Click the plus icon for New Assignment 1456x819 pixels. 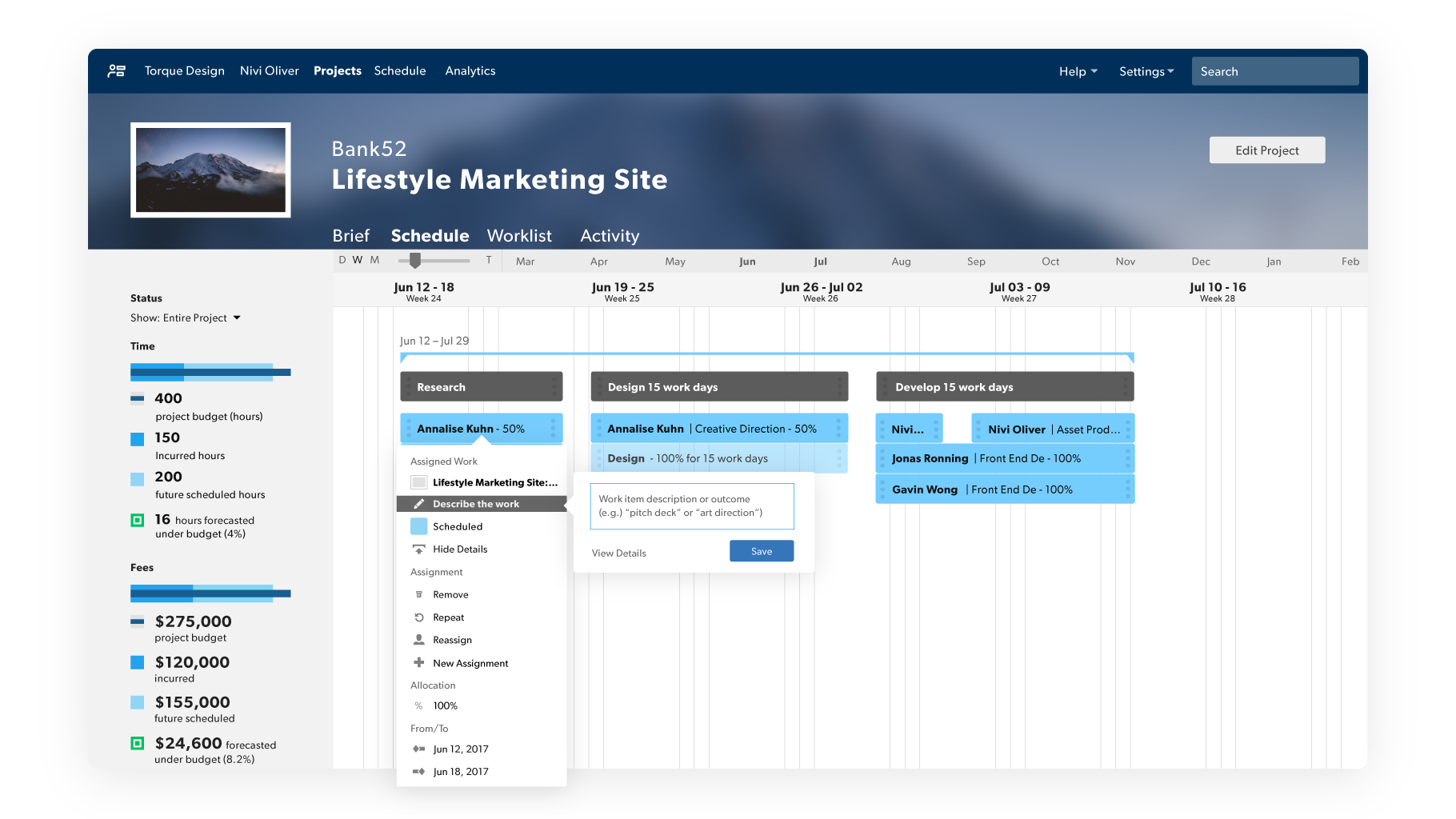[x=418, y=663]
